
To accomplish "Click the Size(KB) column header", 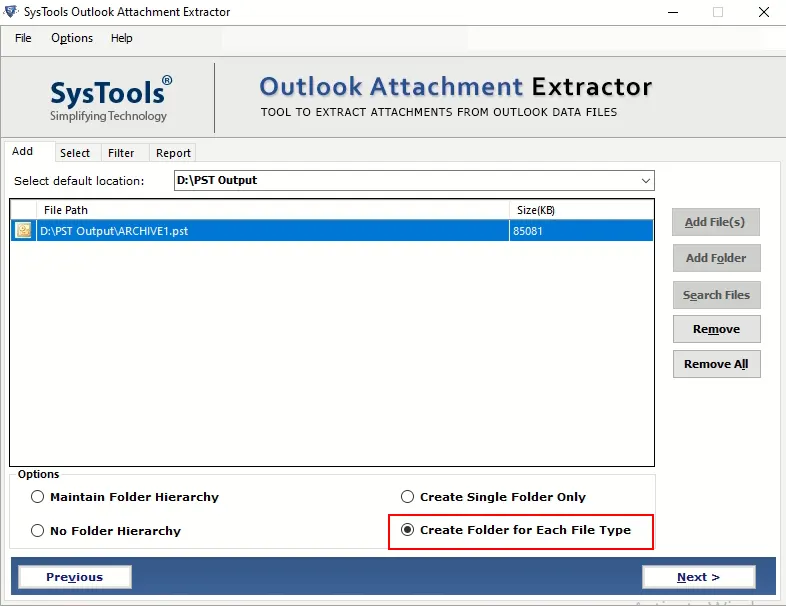I will [x=581, y=210].
